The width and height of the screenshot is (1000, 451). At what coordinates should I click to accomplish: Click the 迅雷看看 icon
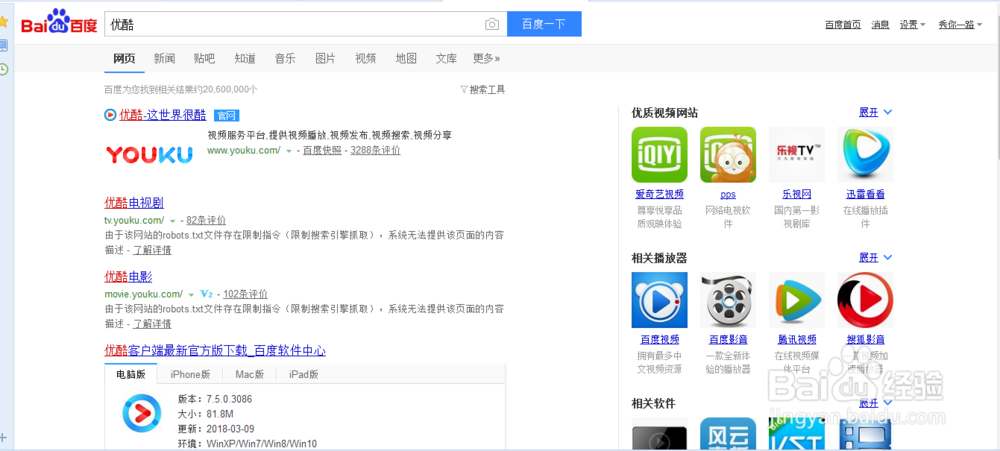click(x=865, y=155)
